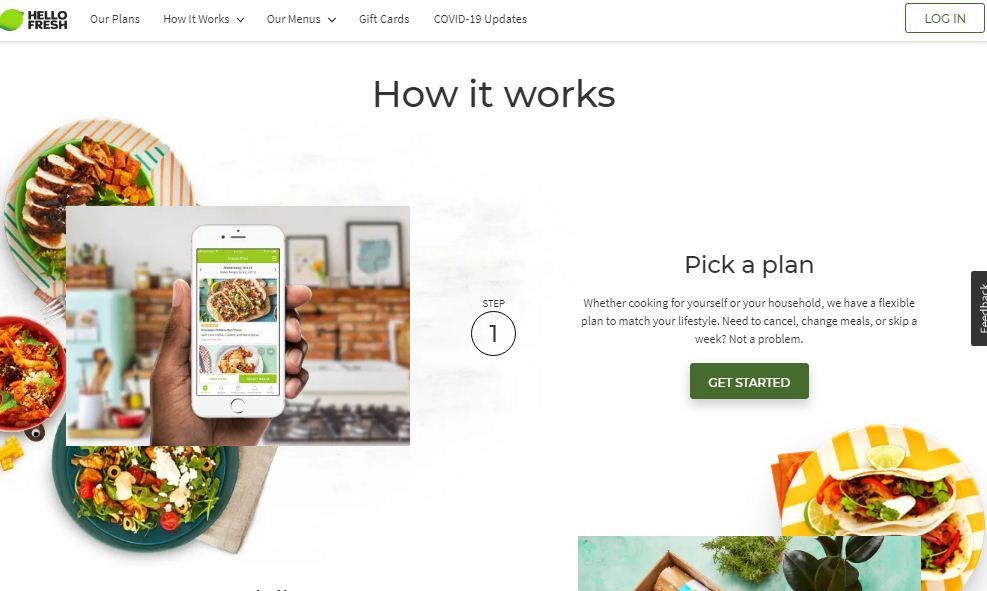The image size is (987, 591).
Task: Click the green GET STARTED button
Action: point(749,381)
